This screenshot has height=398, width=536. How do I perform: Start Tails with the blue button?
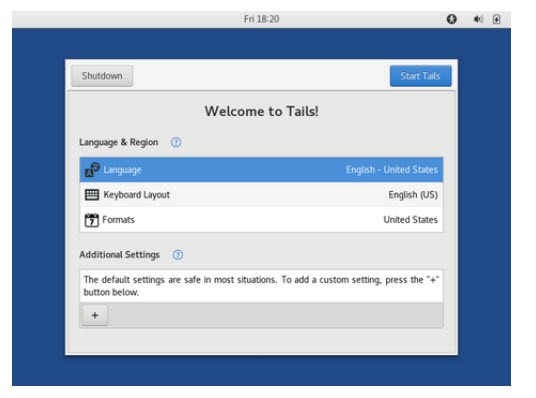(420, 76)
